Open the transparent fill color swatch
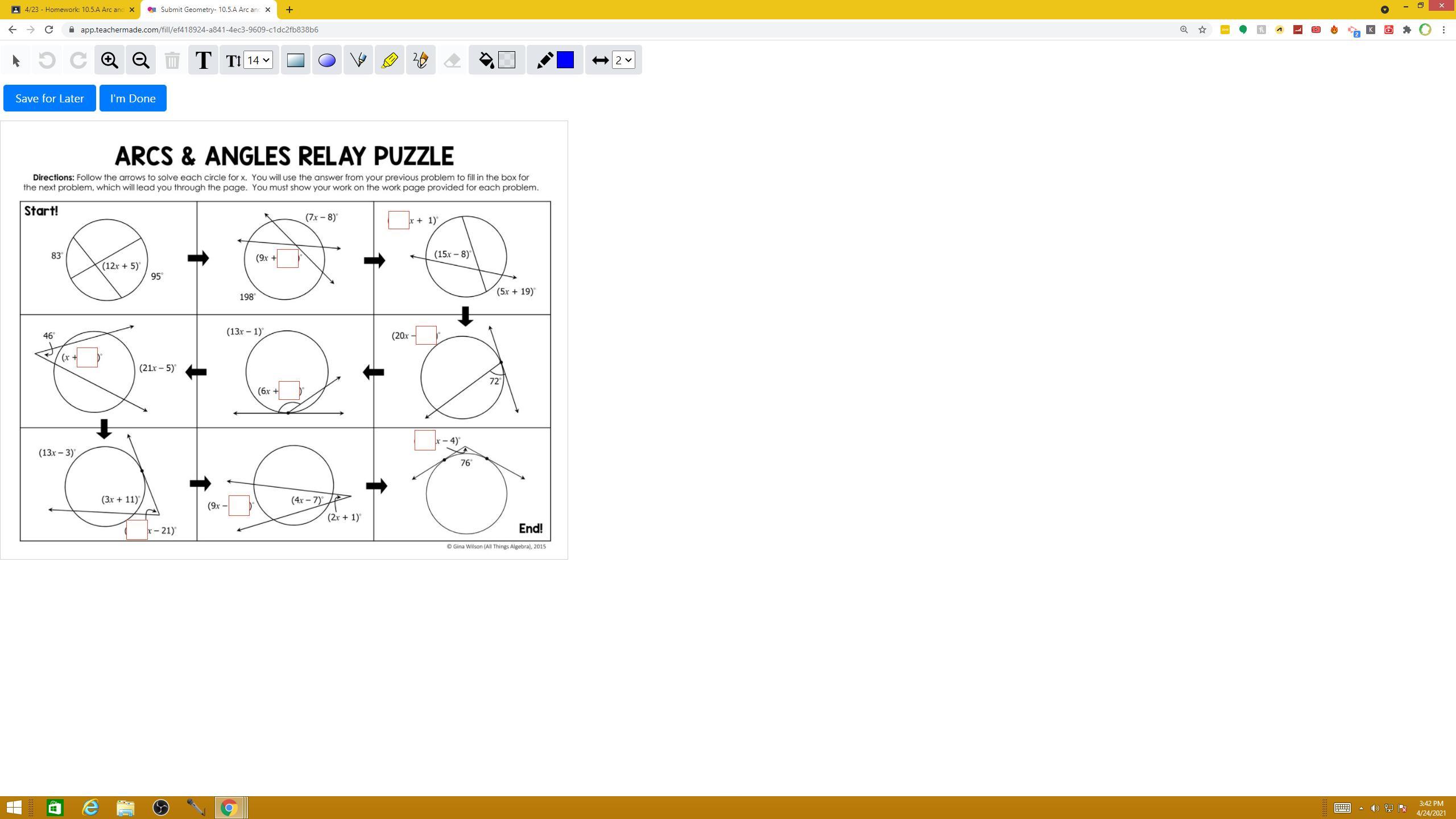This screenshot has height=819, width=1456. coord(507,60)
